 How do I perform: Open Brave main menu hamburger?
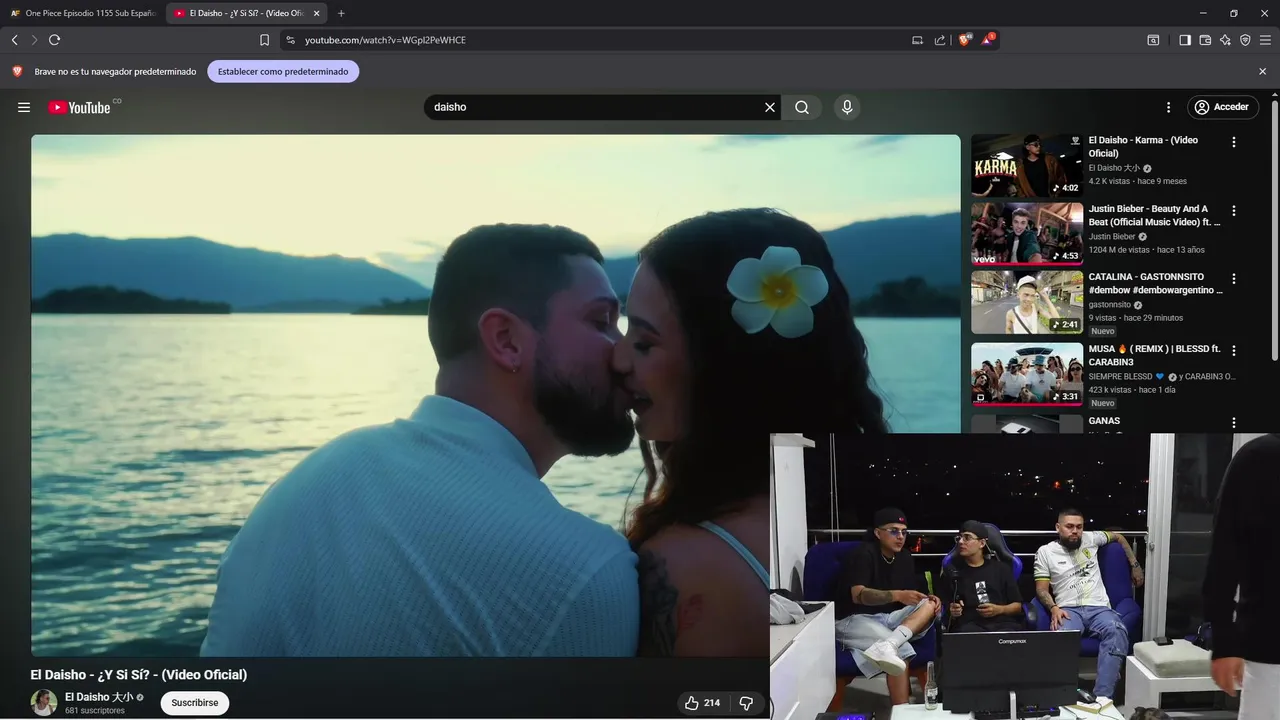click(1265, 40)
